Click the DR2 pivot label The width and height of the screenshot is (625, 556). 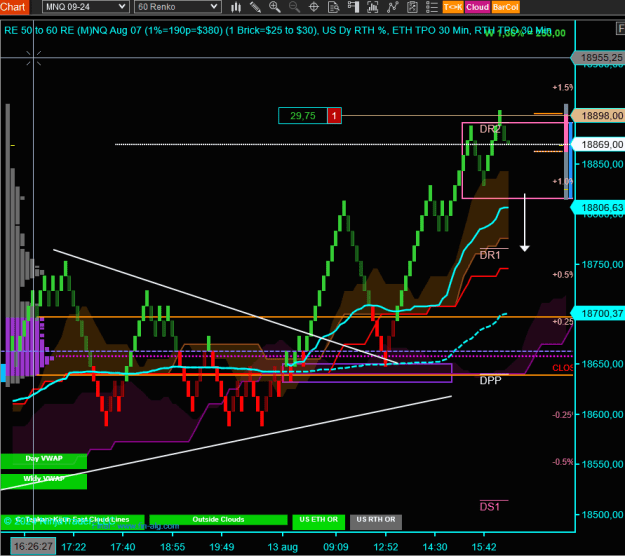pyautogui.click(x=490, y=129)
